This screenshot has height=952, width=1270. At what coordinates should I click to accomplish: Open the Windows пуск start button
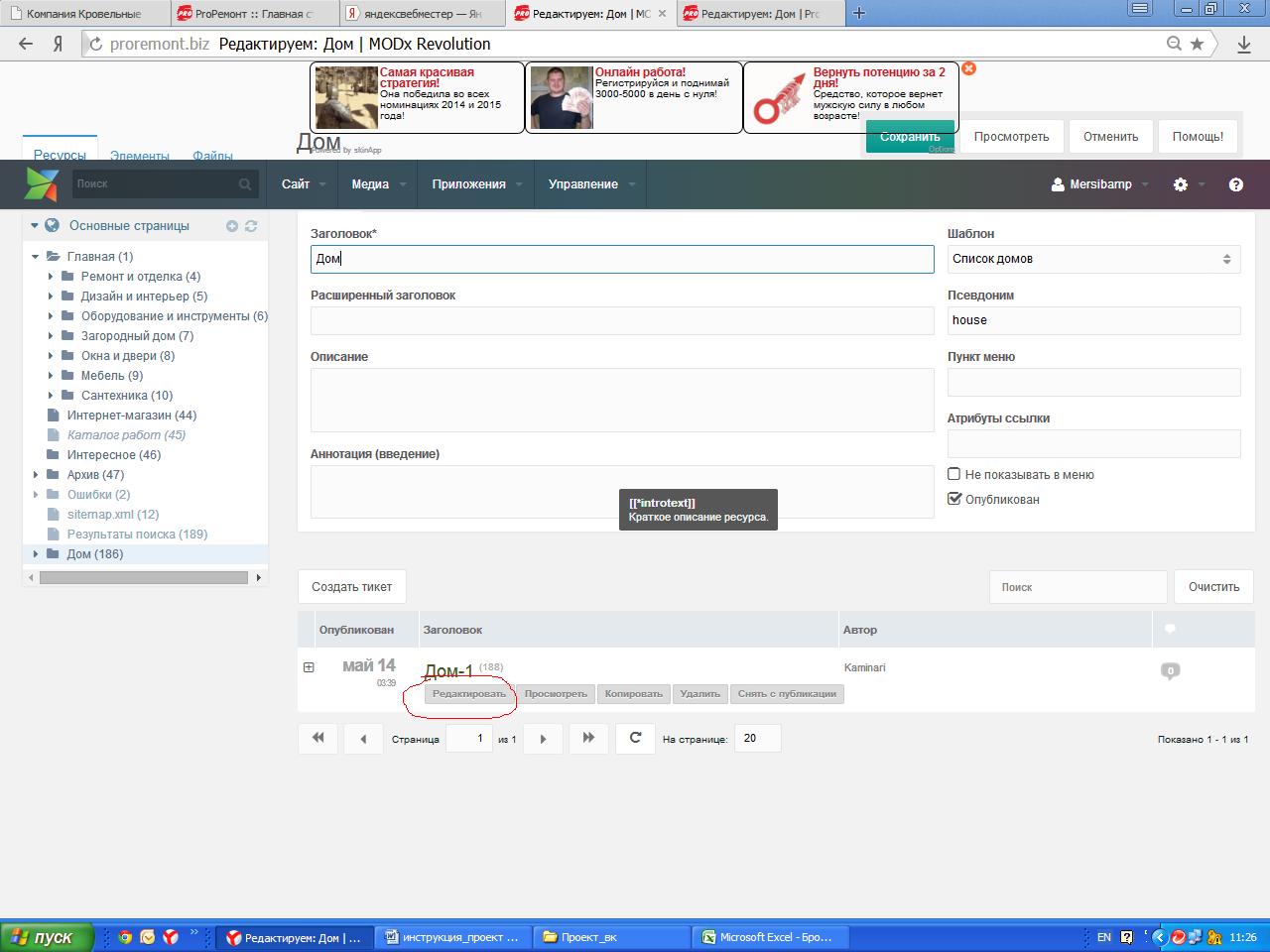[x=46, y=937]
